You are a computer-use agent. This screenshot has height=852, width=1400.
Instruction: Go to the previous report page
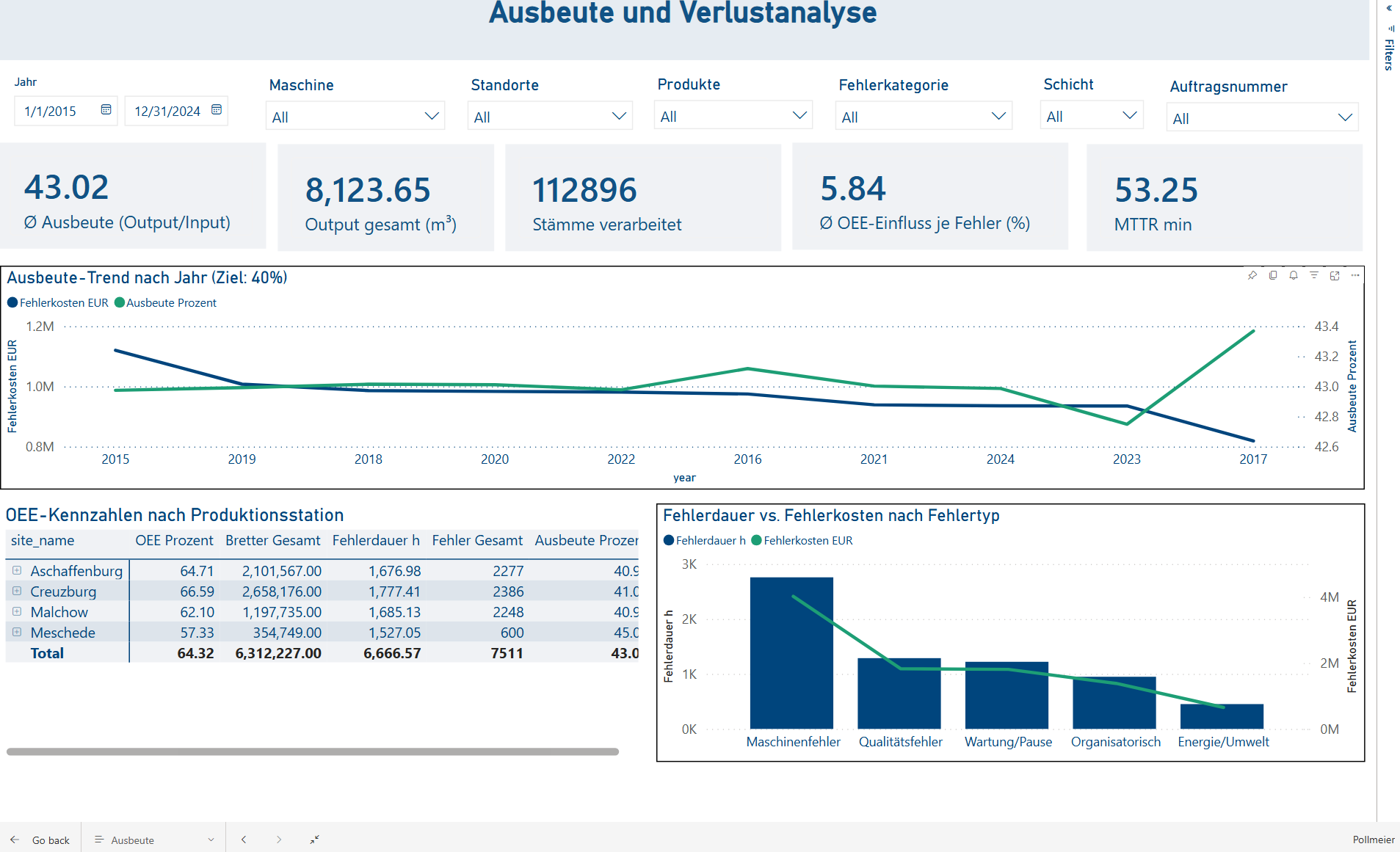tap(244, 840)
